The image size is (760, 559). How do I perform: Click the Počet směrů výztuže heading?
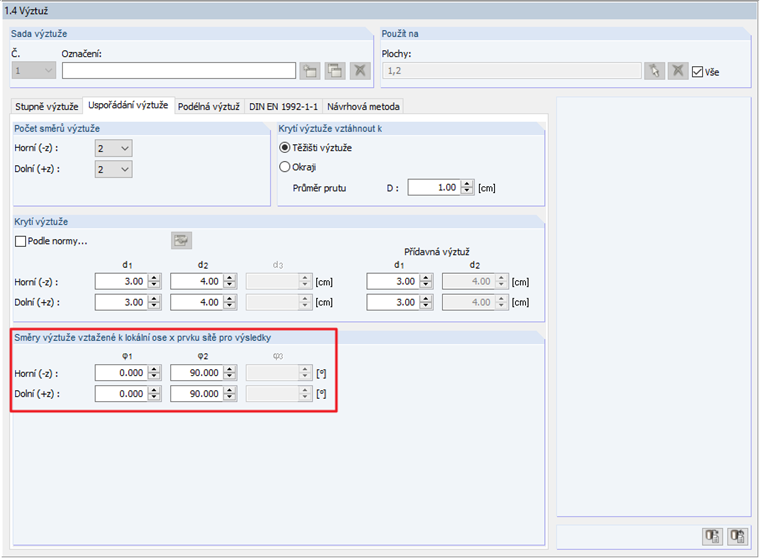tap(57, 128)
